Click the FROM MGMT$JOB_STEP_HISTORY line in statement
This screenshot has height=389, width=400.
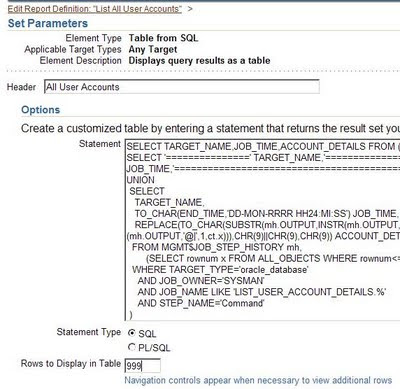tap(217, 247)
